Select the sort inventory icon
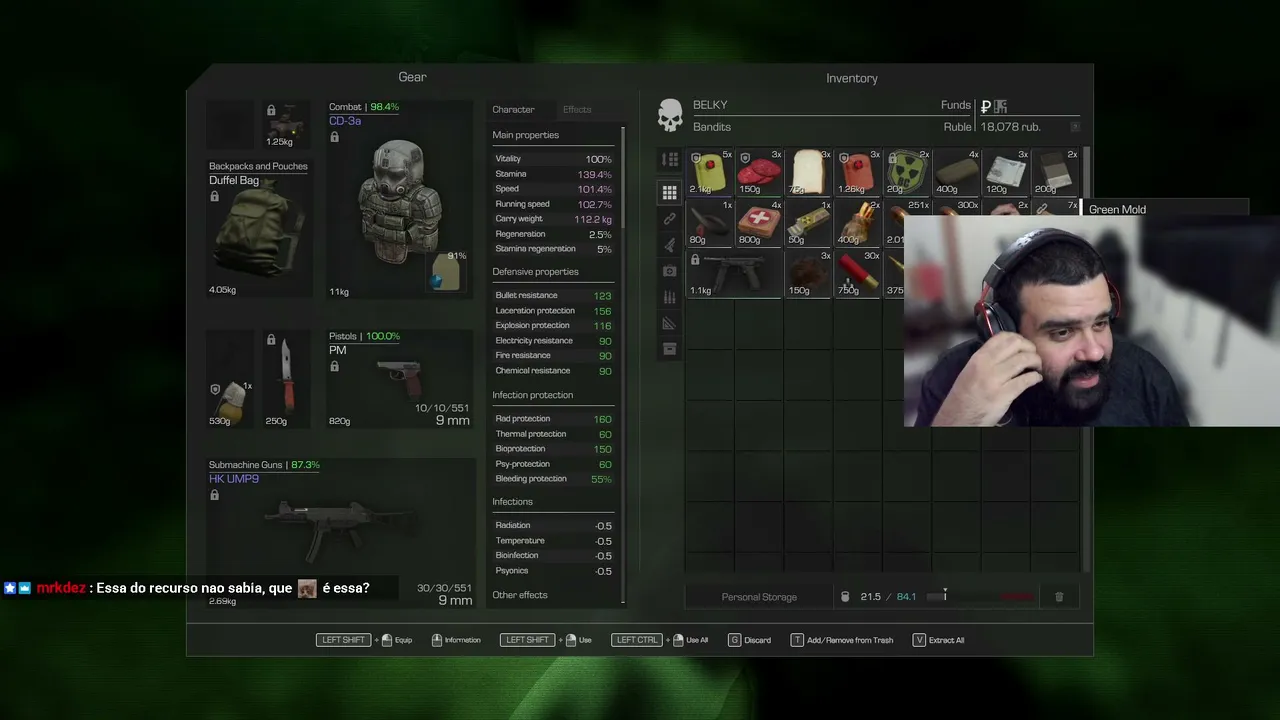This screenshot has width=1280, height=720. pyautogui.click(x=670, y=160)
